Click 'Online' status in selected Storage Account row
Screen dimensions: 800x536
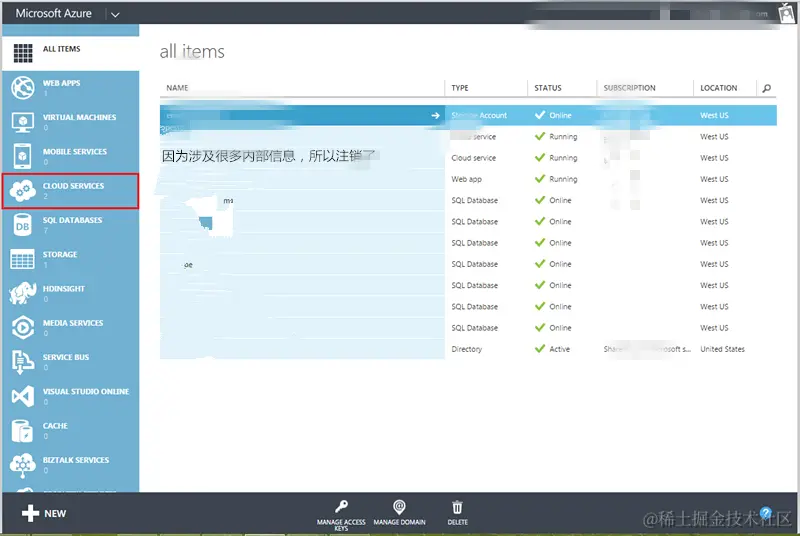coord(560,116)
